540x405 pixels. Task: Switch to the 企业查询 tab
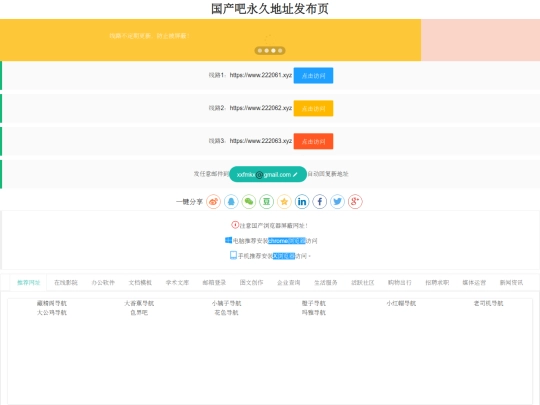tap(289, 283)
